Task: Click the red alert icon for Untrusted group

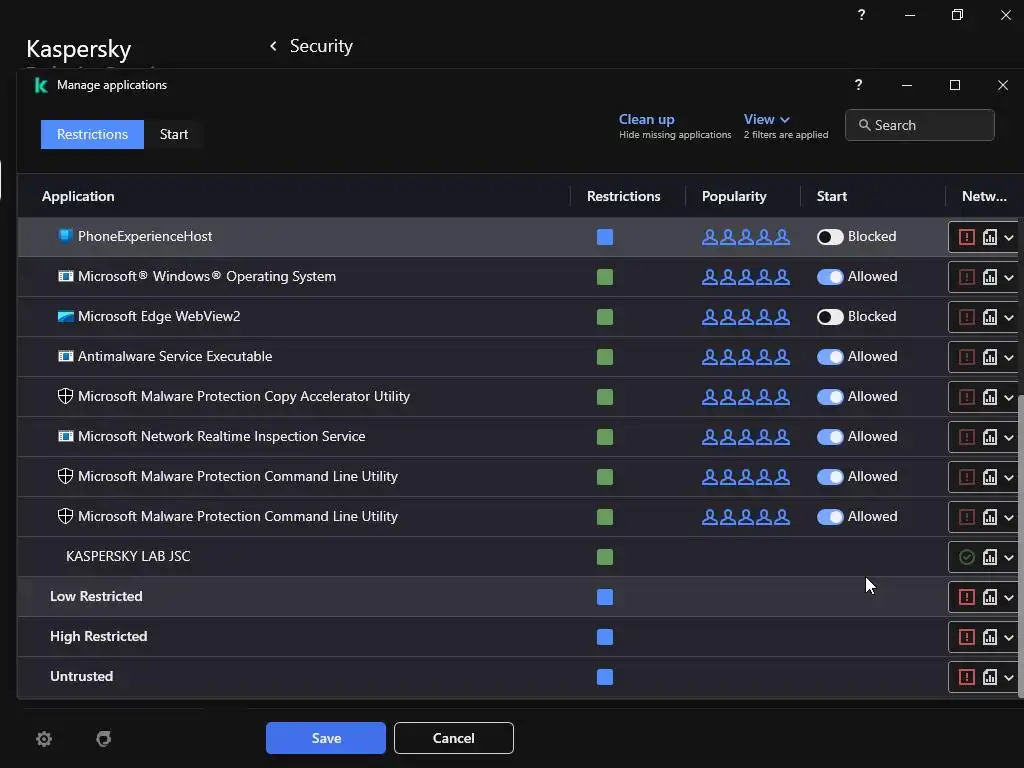Action: [966, 677]
